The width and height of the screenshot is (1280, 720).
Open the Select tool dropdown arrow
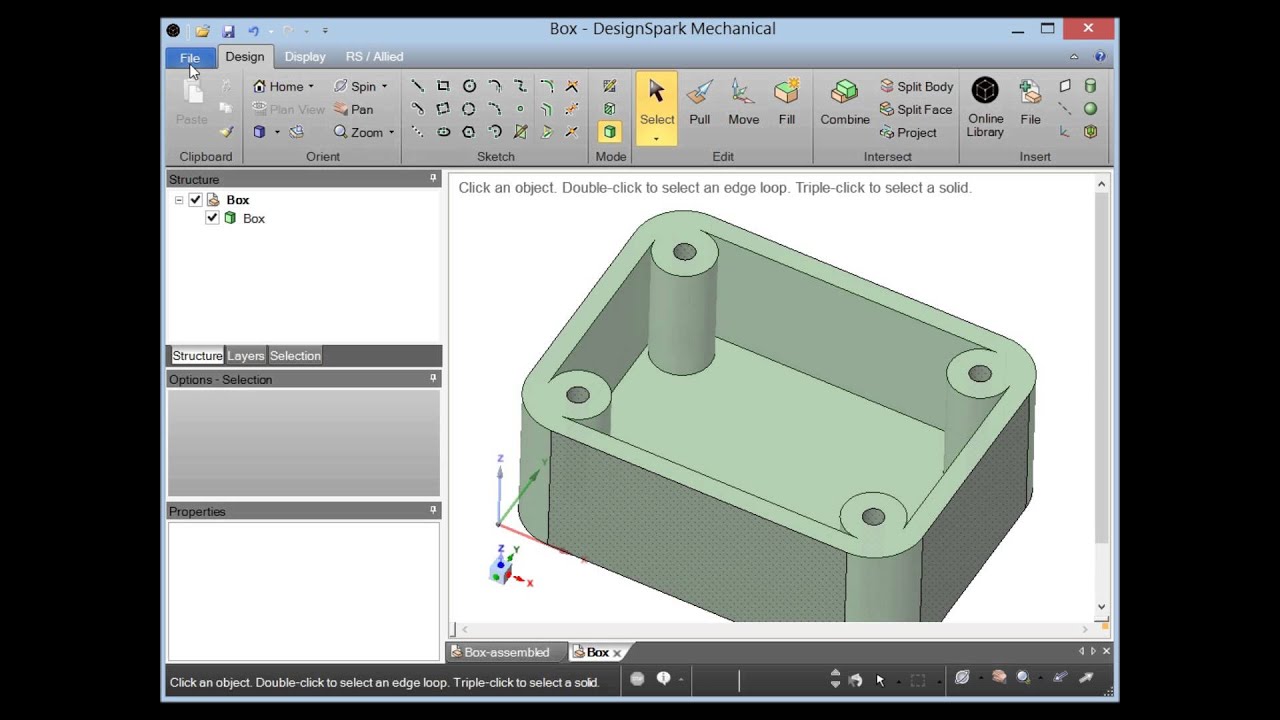coord(657,138)
